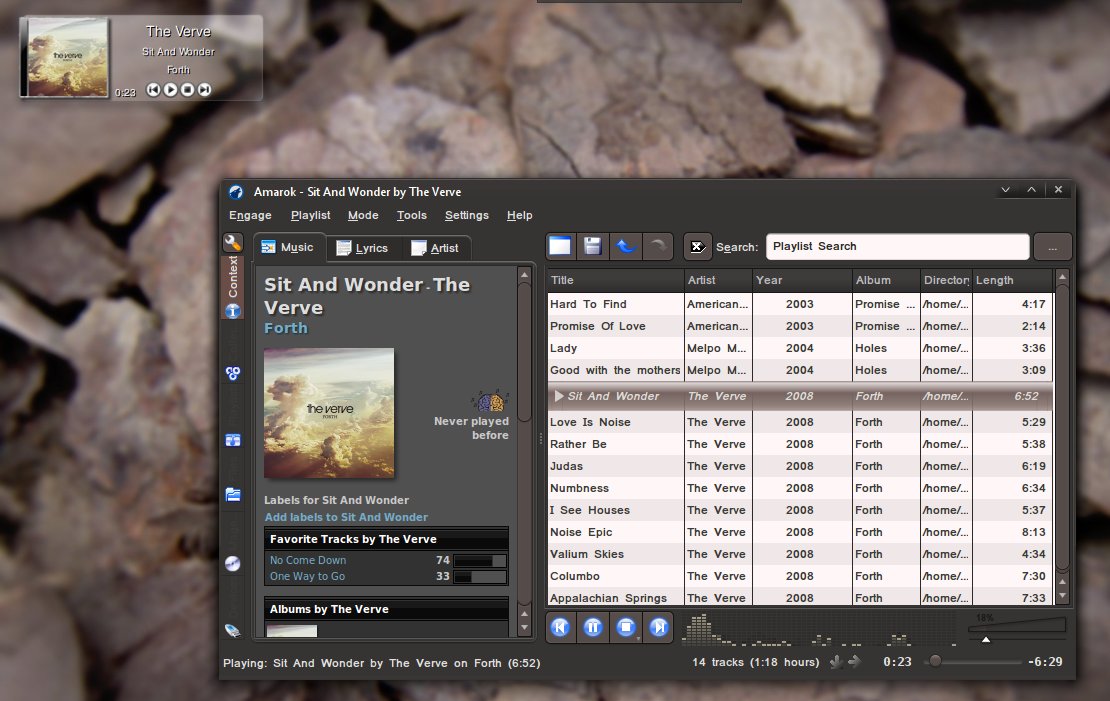Click the save playlist floppy icon
Screen dimensions: 1110x701
[593, 246]
